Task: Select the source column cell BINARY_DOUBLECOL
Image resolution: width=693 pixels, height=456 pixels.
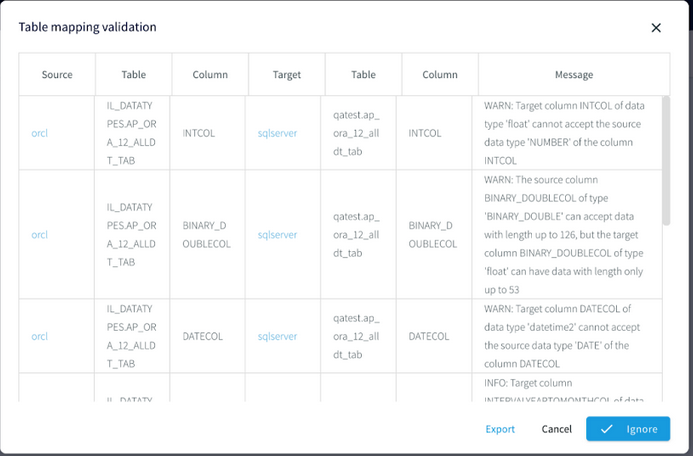Action: [206, 235]
